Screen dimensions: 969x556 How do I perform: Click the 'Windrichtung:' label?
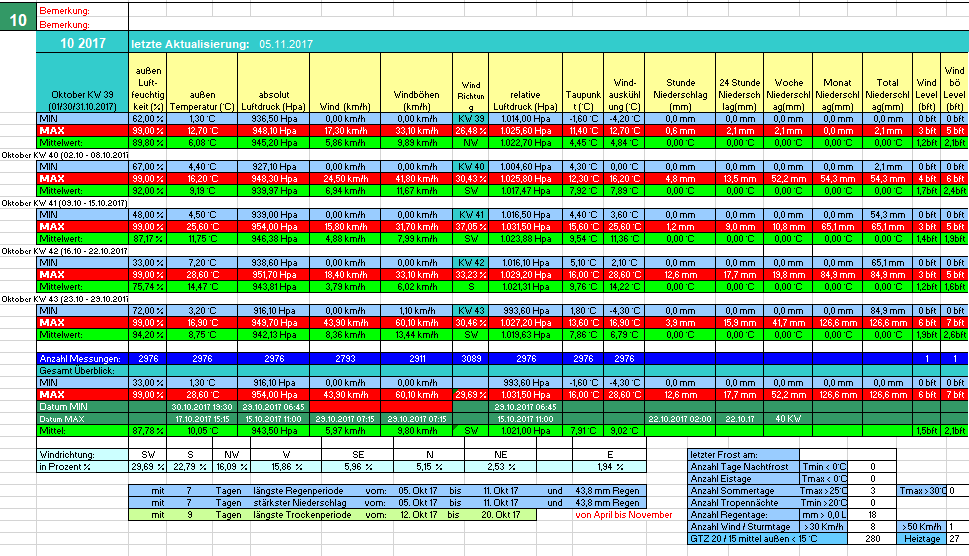[82, 455]
